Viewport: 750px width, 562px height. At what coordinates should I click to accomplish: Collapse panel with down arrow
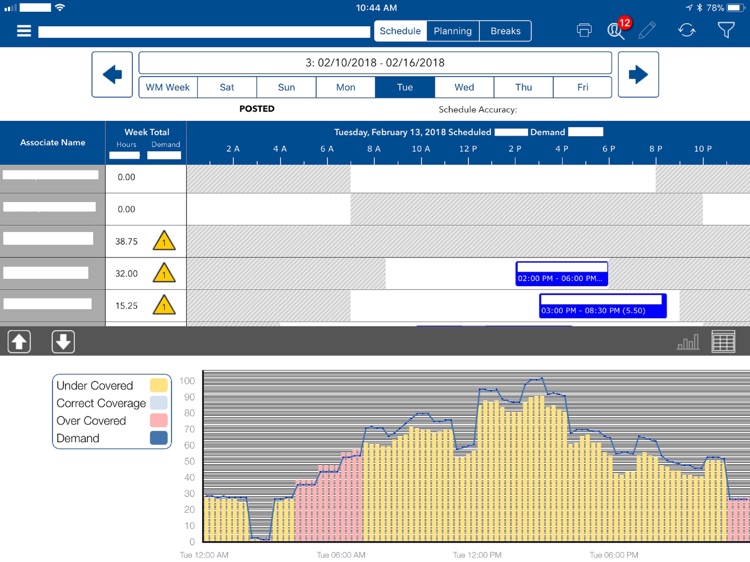(63, 342)
